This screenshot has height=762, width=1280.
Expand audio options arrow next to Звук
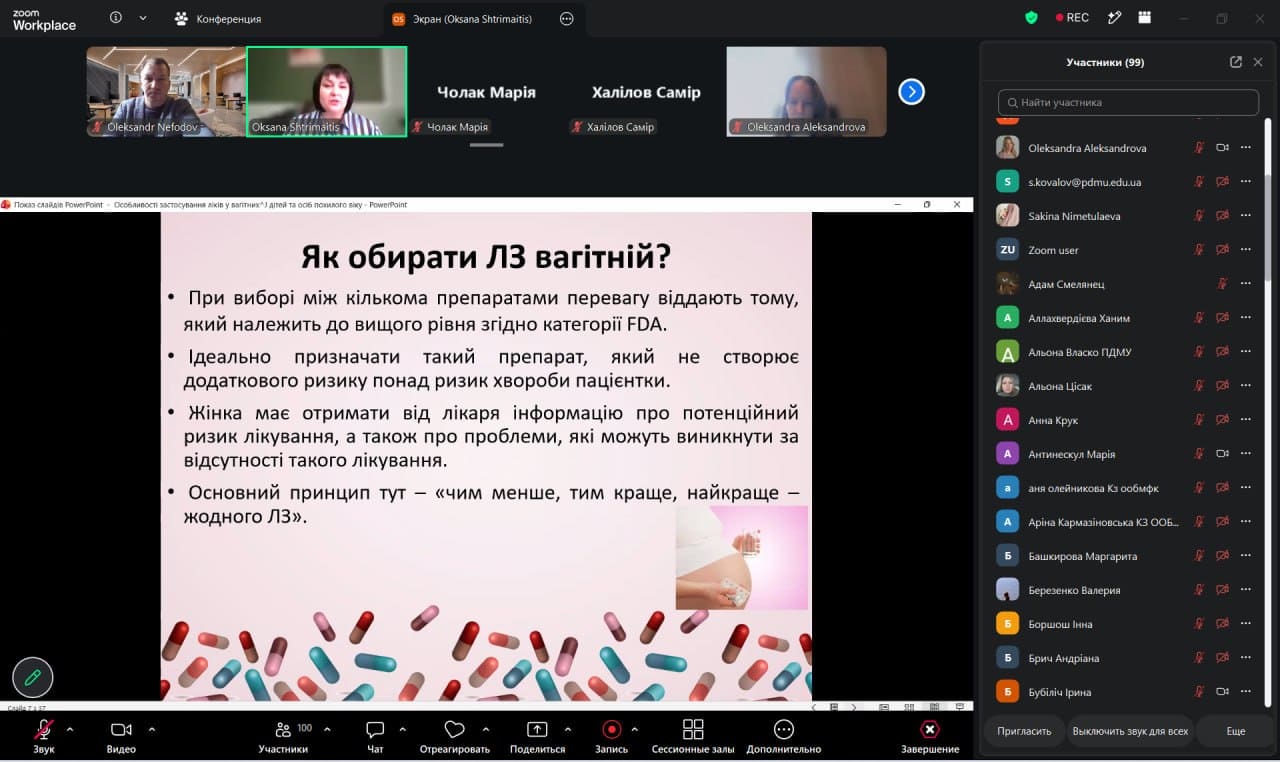tap(70, 729)
